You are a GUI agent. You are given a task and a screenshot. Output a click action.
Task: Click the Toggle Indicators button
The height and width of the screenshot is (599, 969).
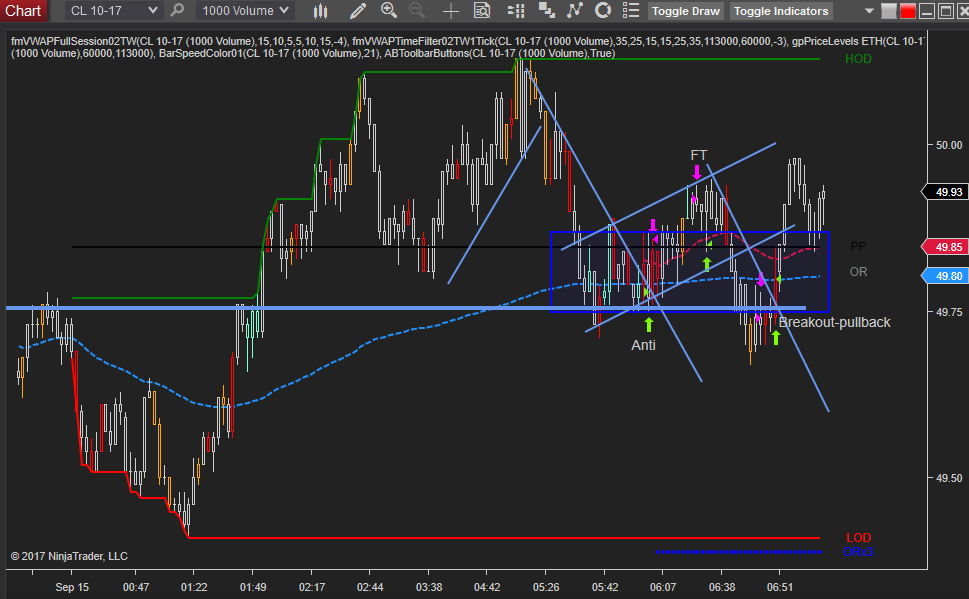pyautogui.click(x=781, y=11)
